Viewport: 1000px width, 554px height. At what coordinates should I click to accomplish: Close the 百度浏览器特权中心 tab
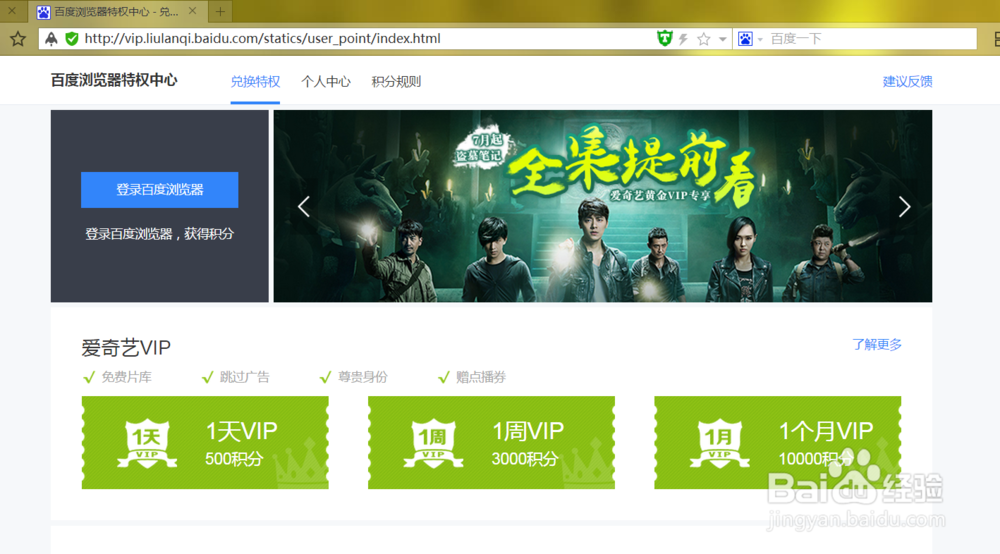pyautogui.click(x=193, y=11)
